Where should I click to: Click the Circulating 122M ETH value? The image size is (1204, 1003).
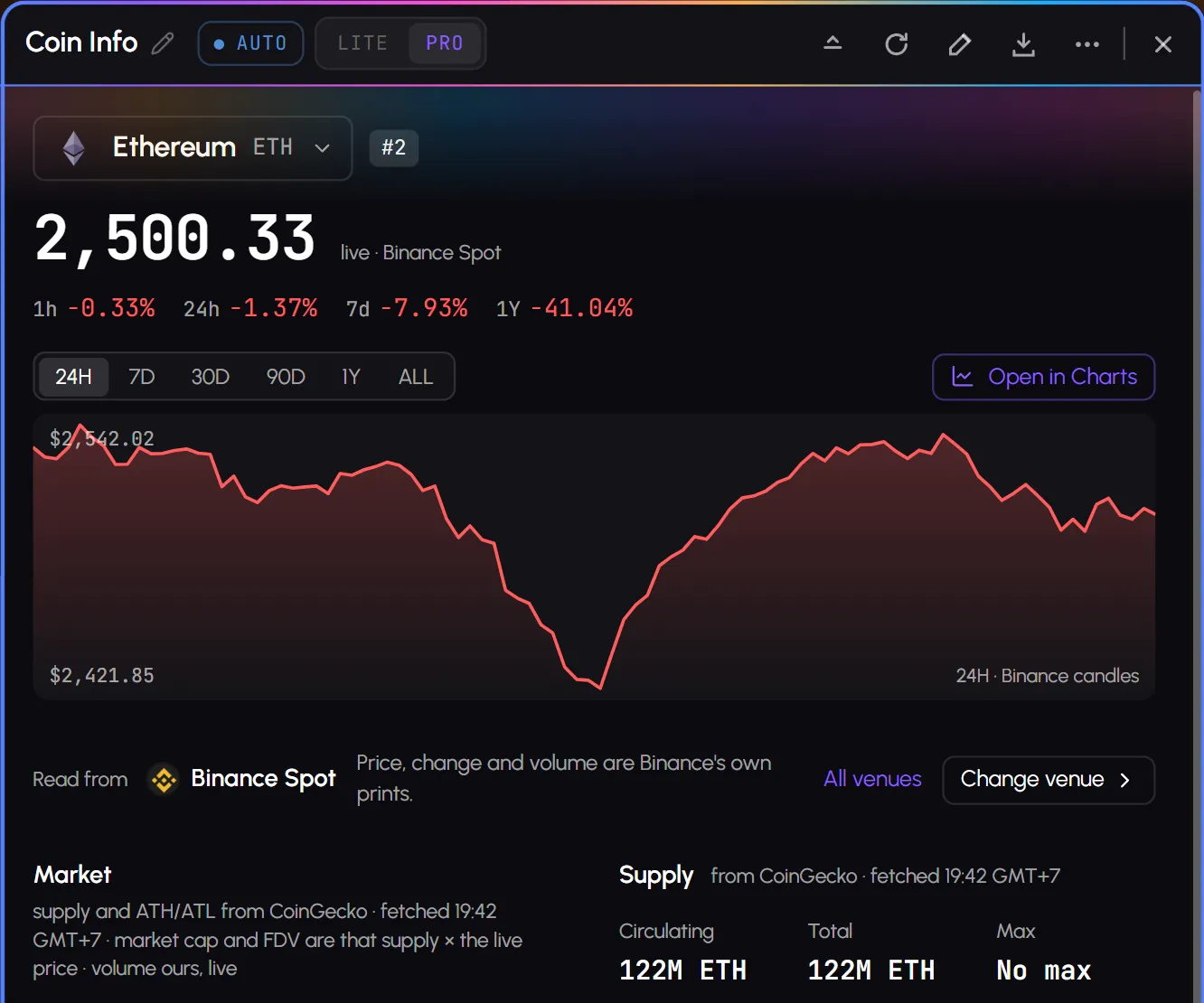[682, 970]
